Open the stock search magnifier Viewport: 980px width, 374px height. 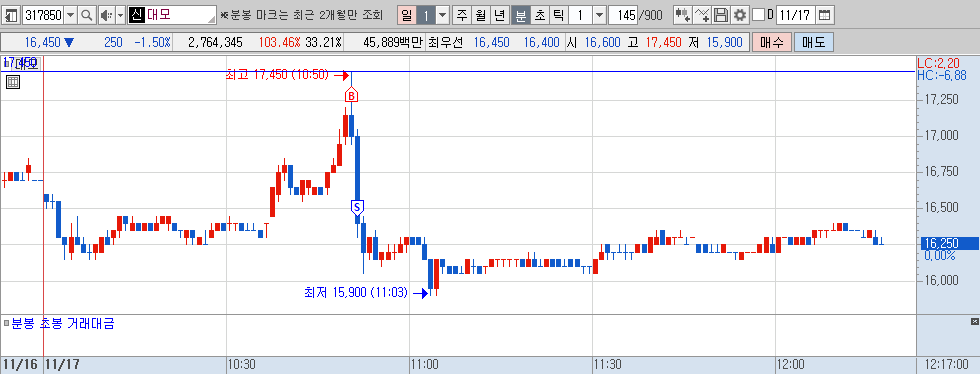click(87, 15)
